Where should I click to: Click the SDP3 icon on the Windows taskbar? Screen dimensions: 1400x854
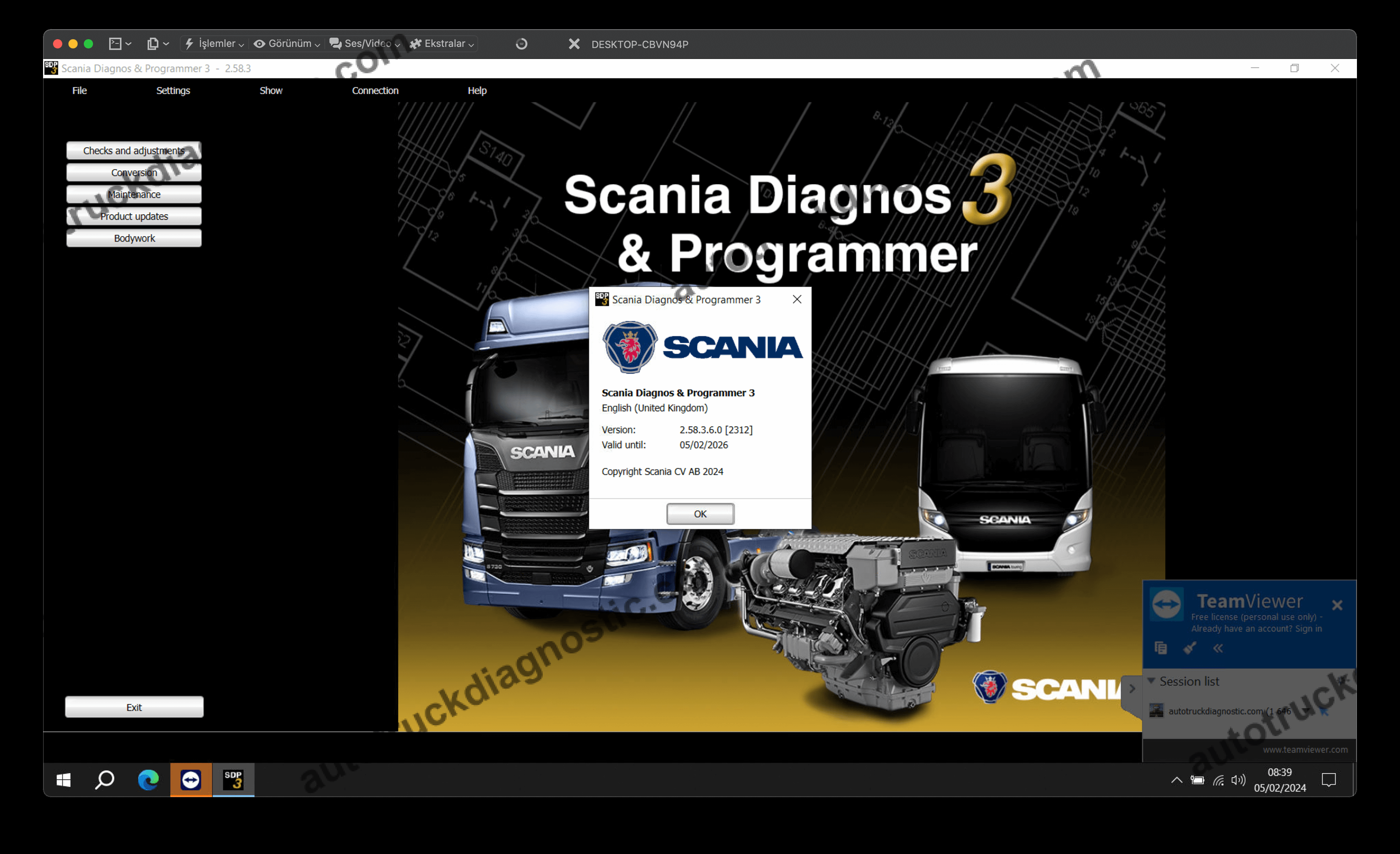[x=233, y=780]
